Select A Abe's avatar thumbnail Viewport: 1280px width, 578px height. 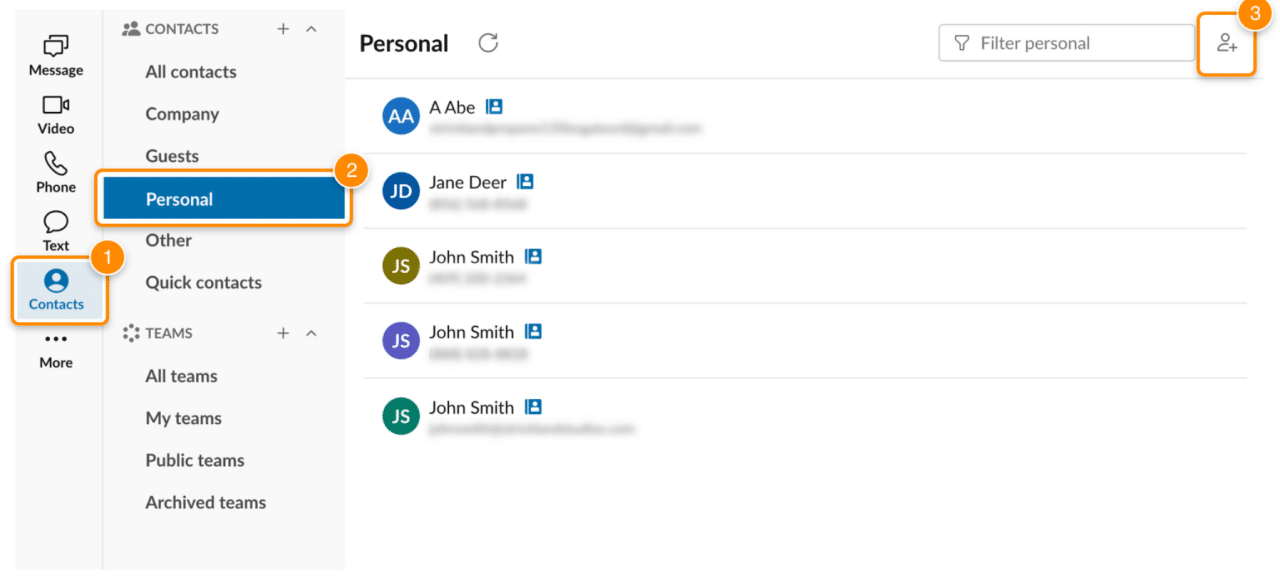(x=400, y=116)
